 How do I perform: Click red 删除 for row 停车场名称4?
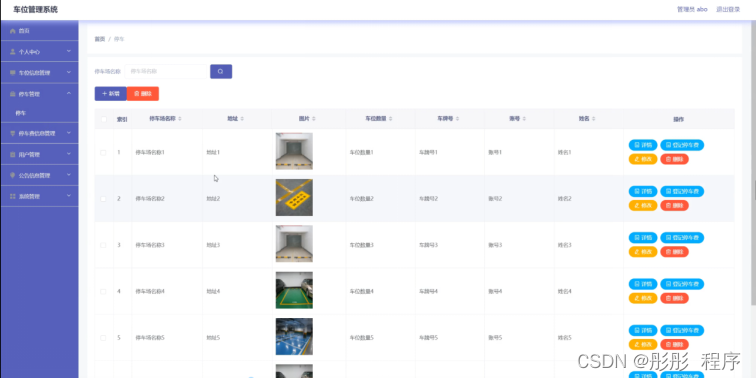pyautogui.click(x=674, y=298)
